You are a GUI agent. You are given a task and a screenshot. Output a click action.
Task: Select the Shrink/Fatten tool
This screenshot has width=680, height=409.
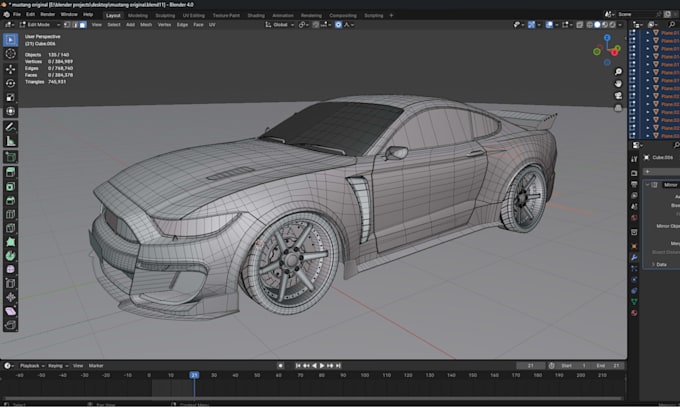[x=10, y=298]
